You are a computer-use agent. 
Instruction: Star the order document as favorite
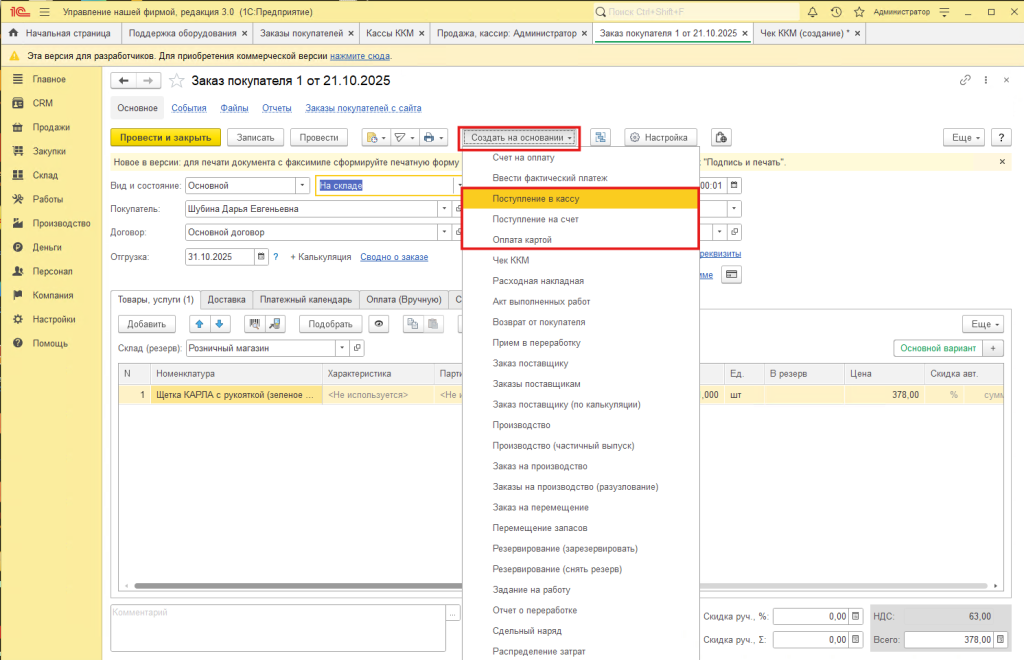(x=176, y=81)
